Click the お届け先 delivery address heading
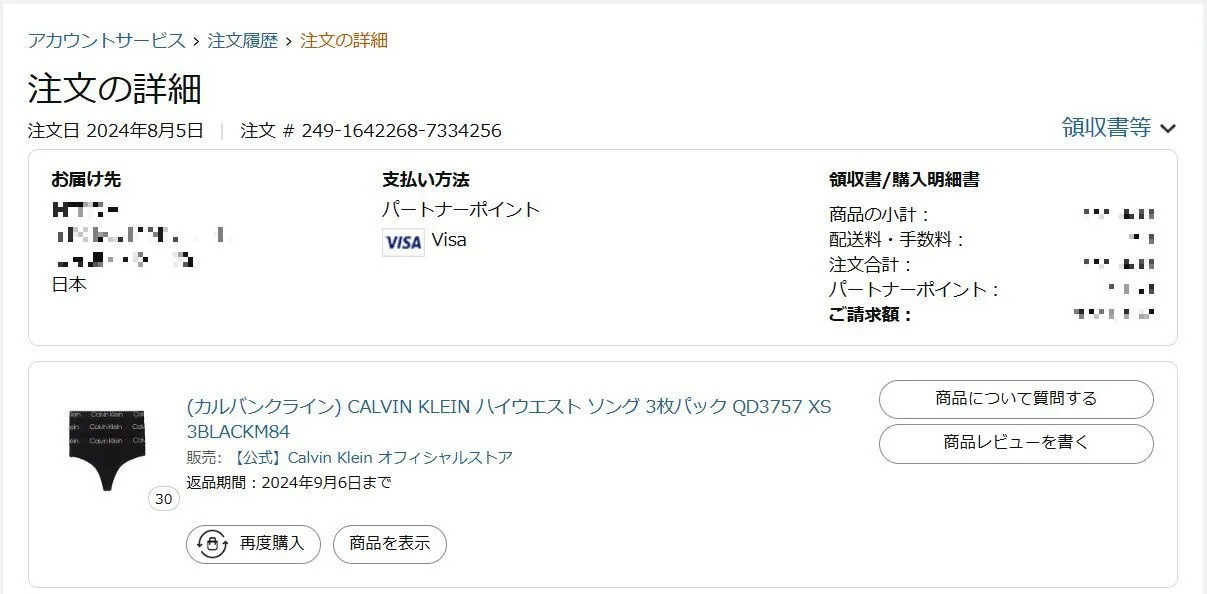The image size is (1207, 594). coord(86,180)
